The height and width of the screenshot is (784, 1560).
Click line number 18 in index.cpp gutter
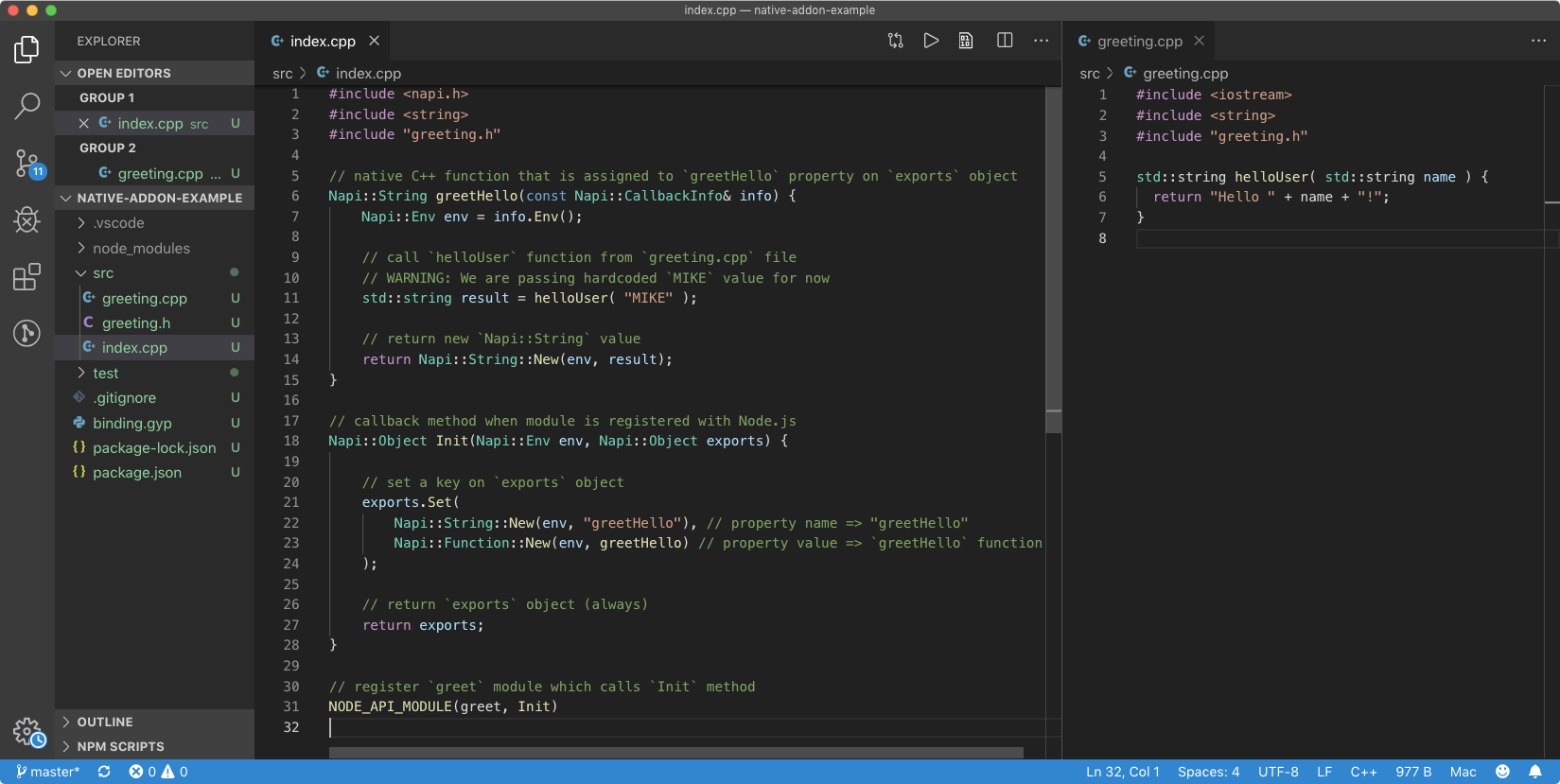pos(291,441)
